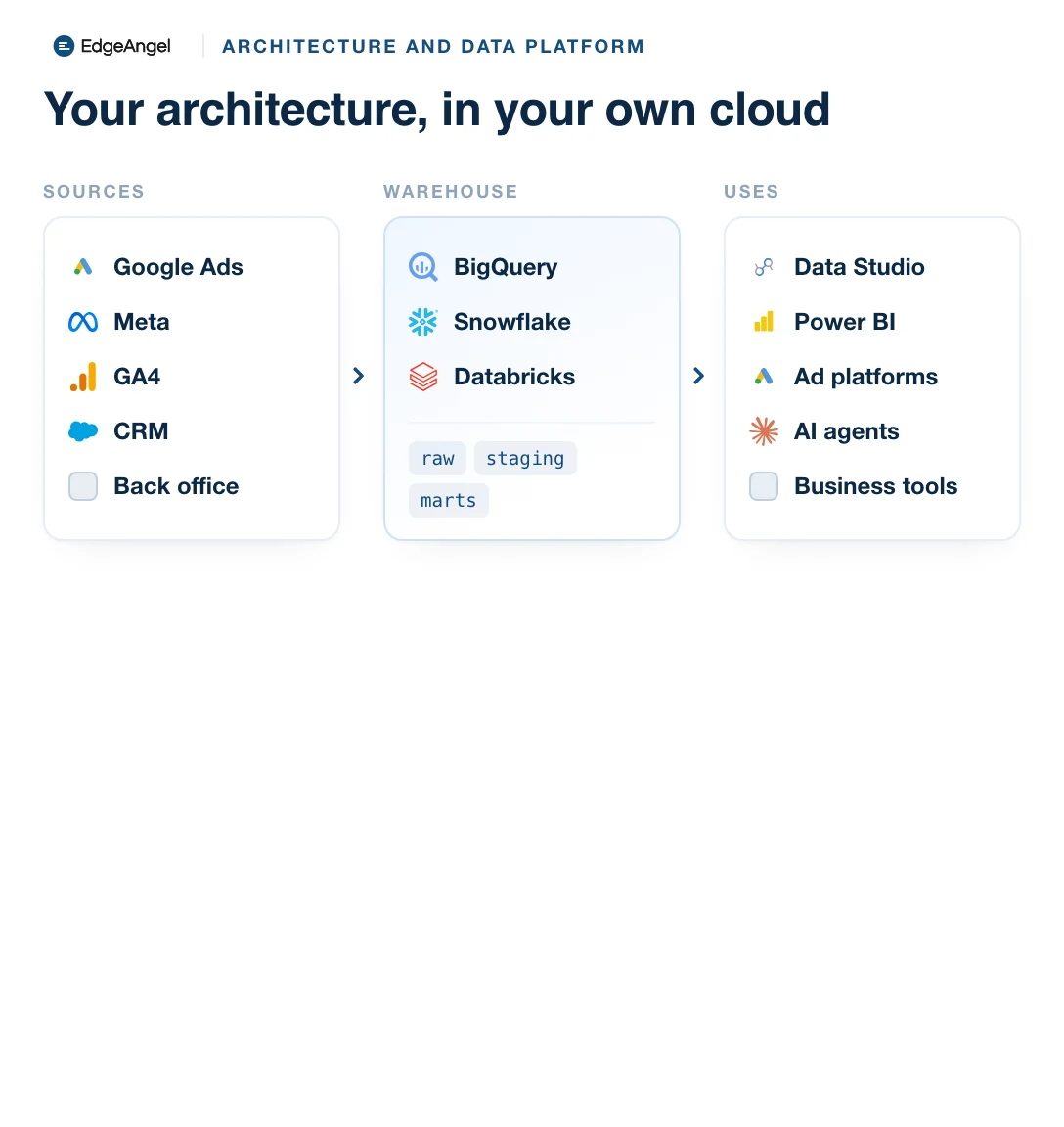Click the 'Google Ads' text
The image size is (1064, 1127).
[x=178, y=267]
